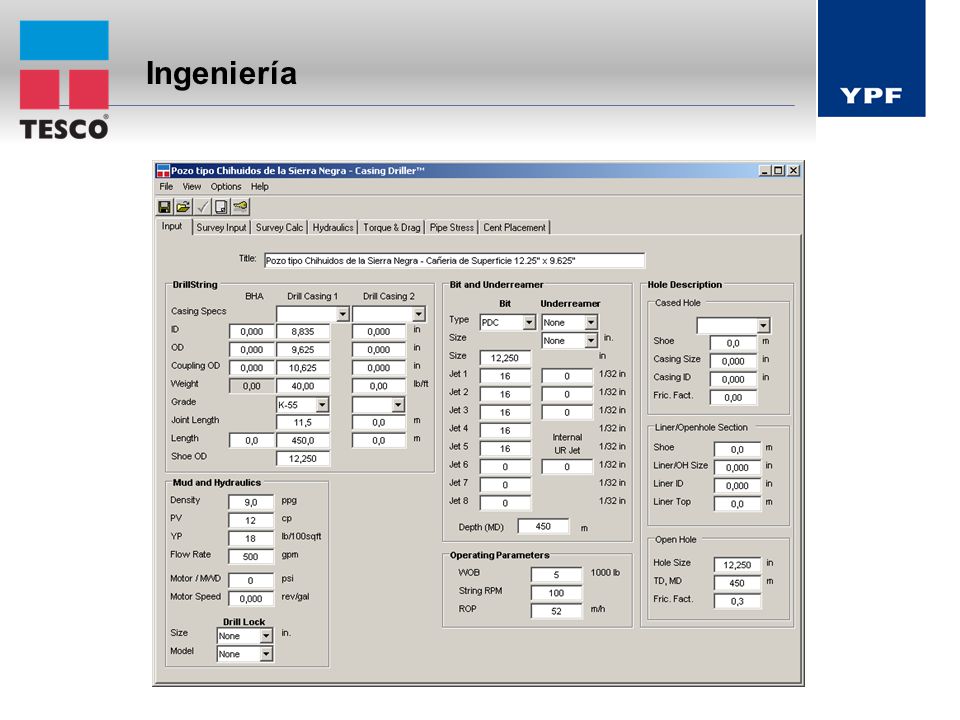
Task: Open Drill Casing 2 Grade dropdown
Action: [398, 405]
